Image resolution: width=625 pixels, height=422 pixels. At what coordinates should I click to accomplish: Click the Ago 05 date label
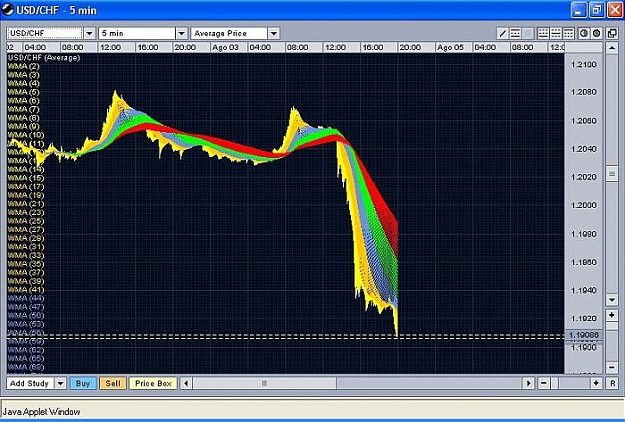click(450, 47)
